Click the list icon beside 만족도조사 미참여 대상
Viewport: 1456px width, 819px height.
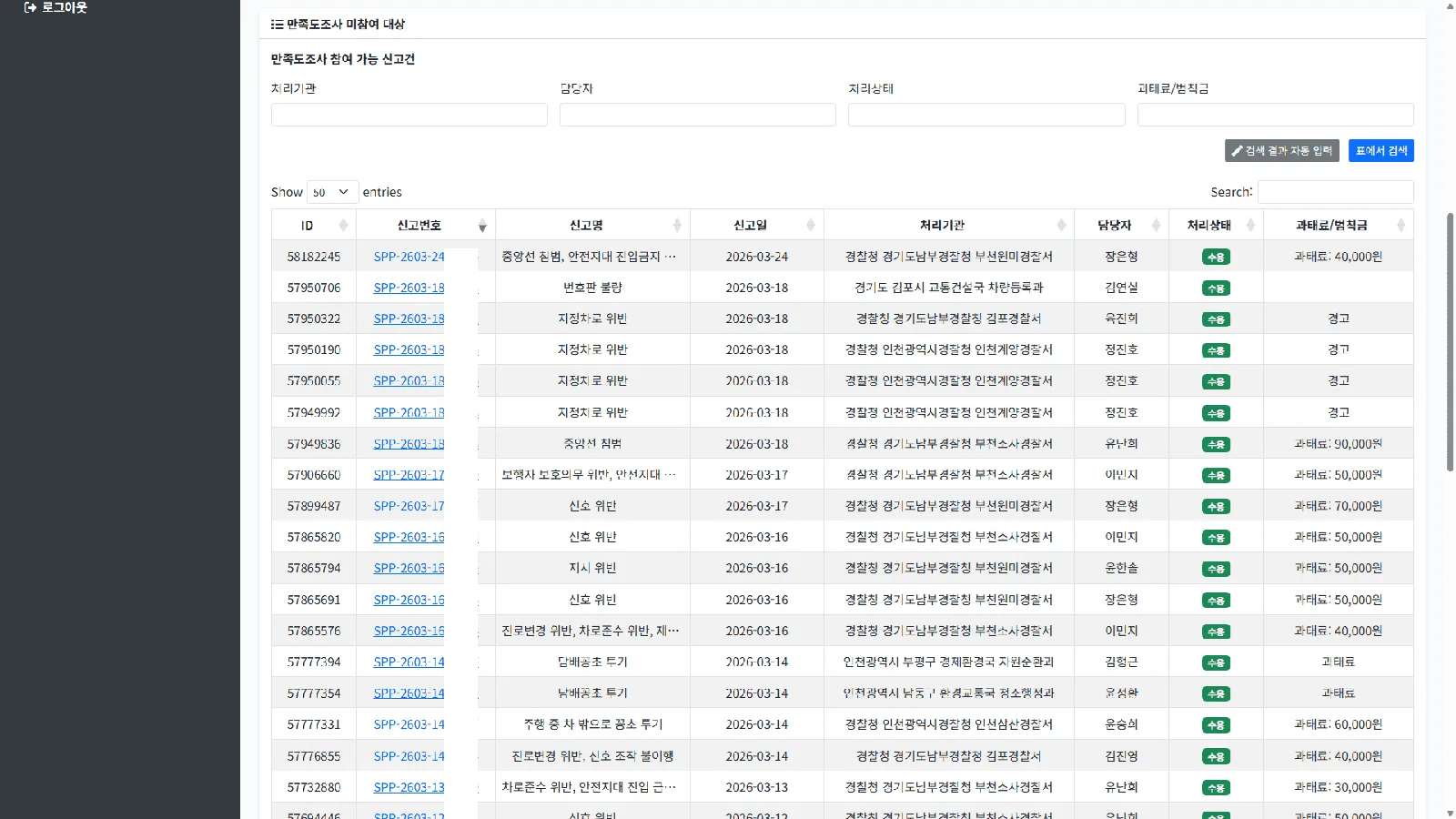(x=277, y=25)
